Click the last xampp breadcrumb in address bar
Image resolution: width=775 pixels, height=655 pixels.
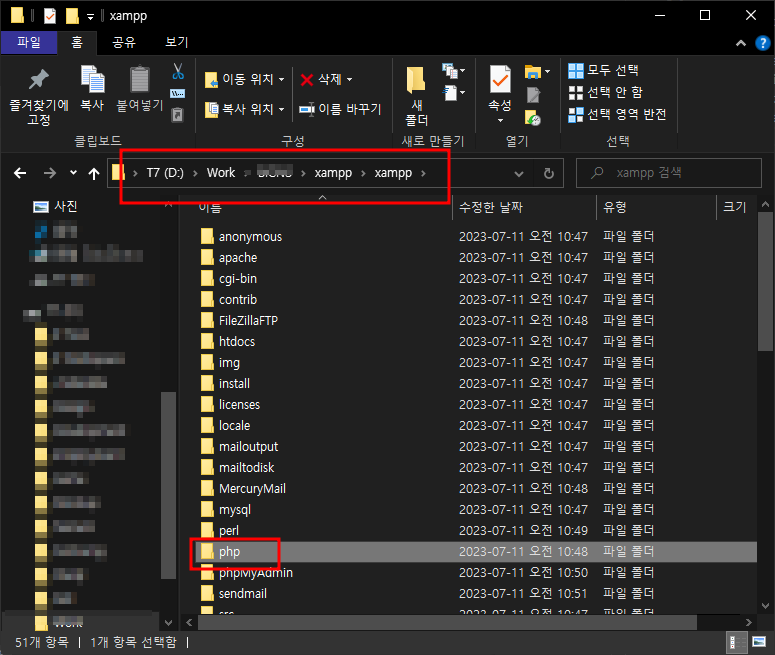click(393, 173)
